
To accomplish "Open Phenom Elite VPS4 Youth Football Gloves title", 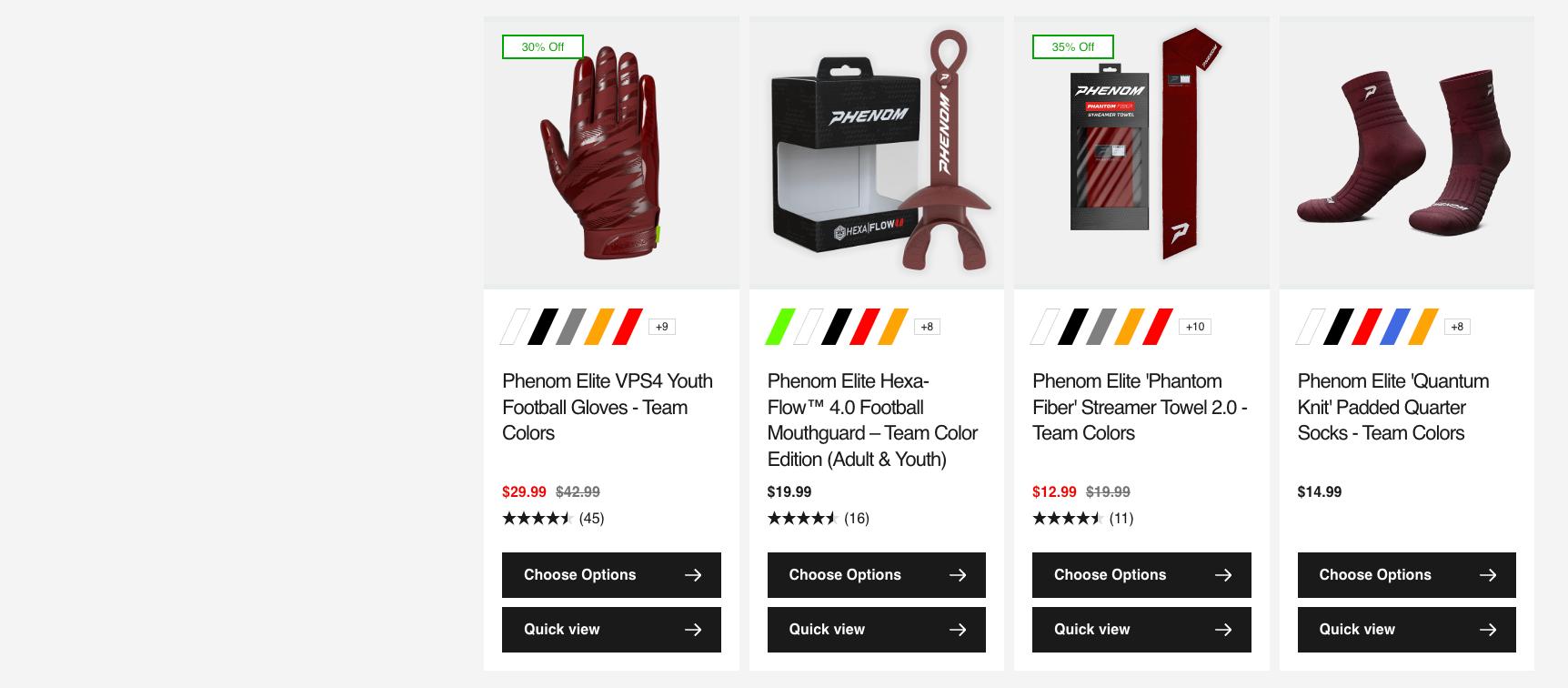I will (x=608, y=407).
